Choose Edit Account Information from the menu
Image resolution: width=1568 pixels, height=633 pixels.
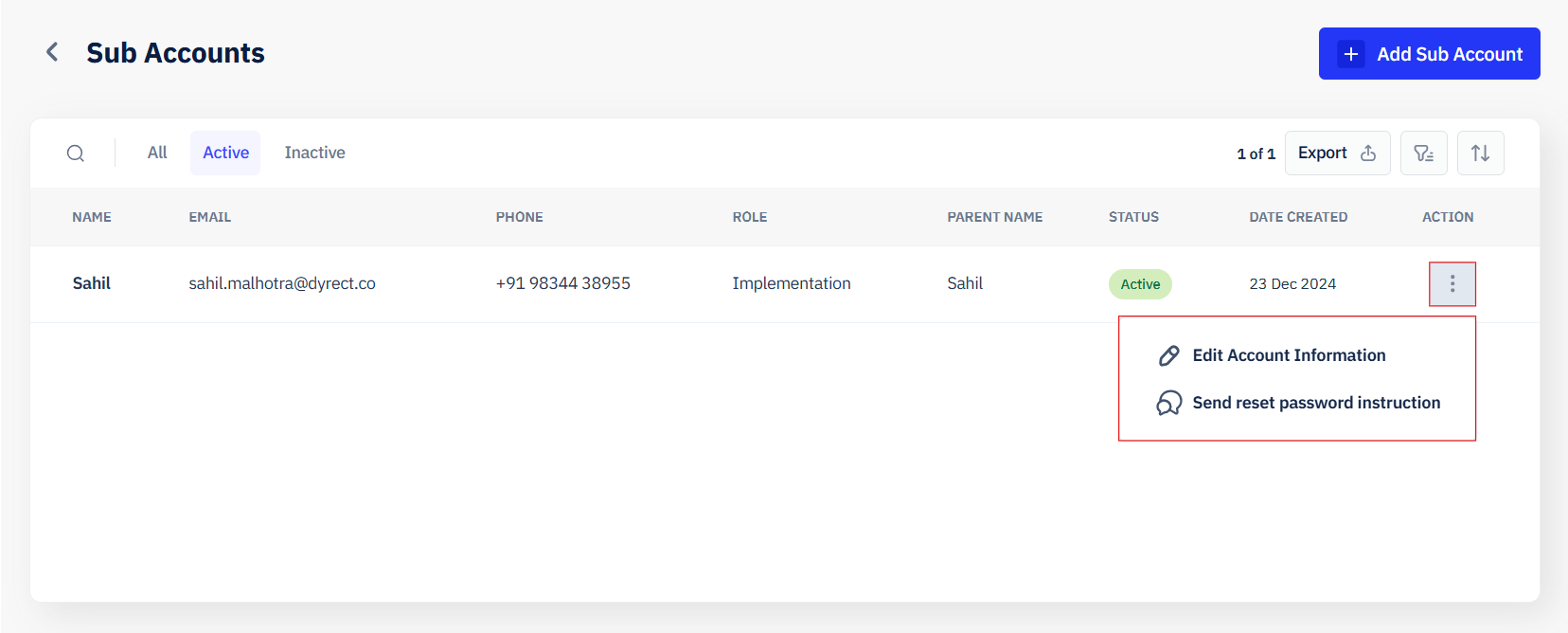coord(1289,355)
